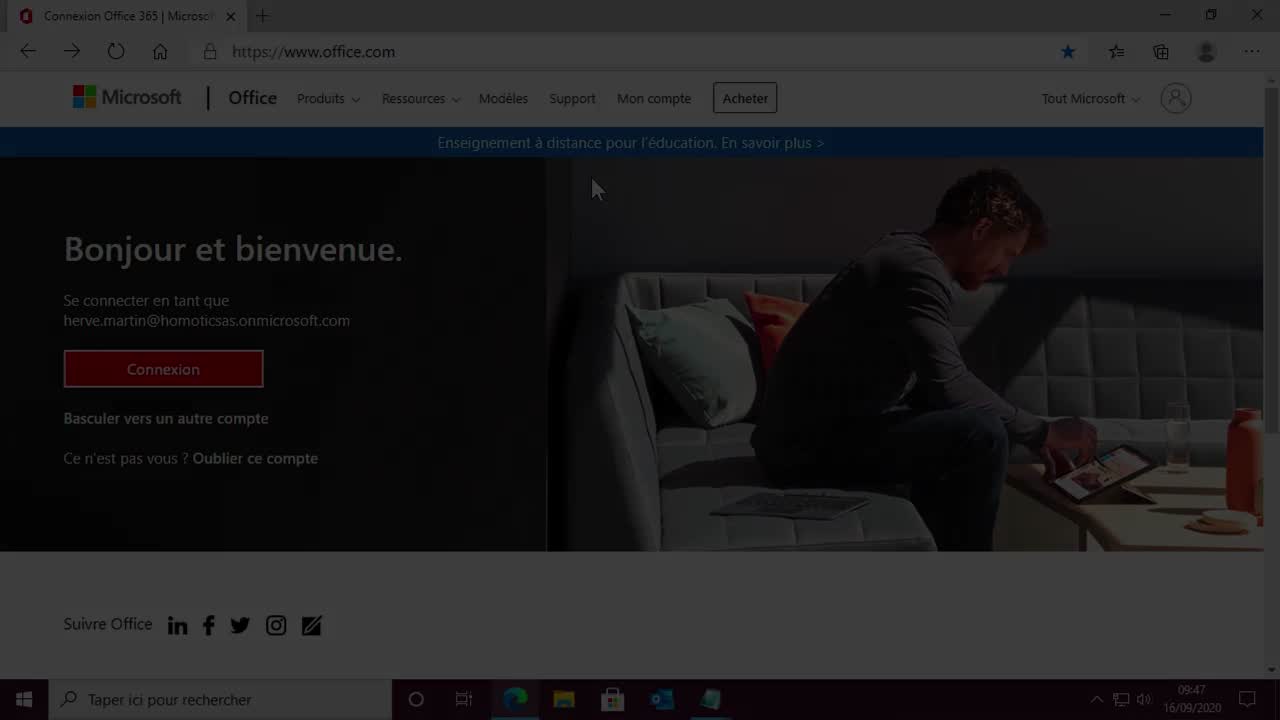This screenshot has width=1280, height=720.
Task: Open the Office Instagram social icon
Action: 276,625
